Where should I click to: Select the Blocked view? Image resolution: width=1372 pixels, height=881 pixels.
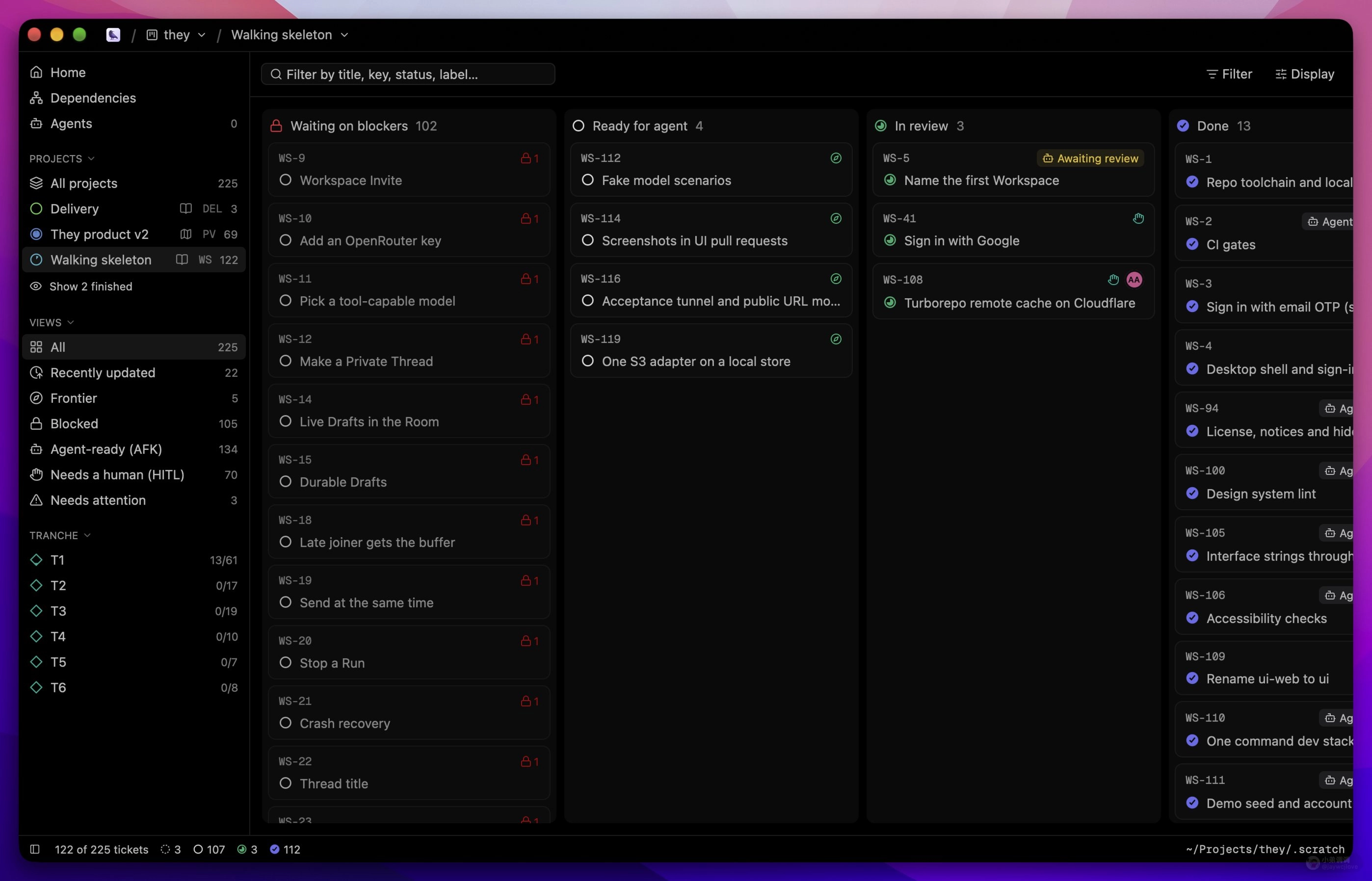(x=134, y=424)
